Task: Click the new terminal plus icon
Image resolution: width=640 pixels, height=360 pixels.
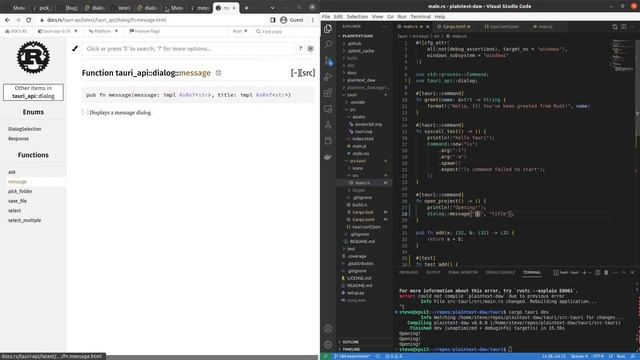Action: [x=584, y=272]
